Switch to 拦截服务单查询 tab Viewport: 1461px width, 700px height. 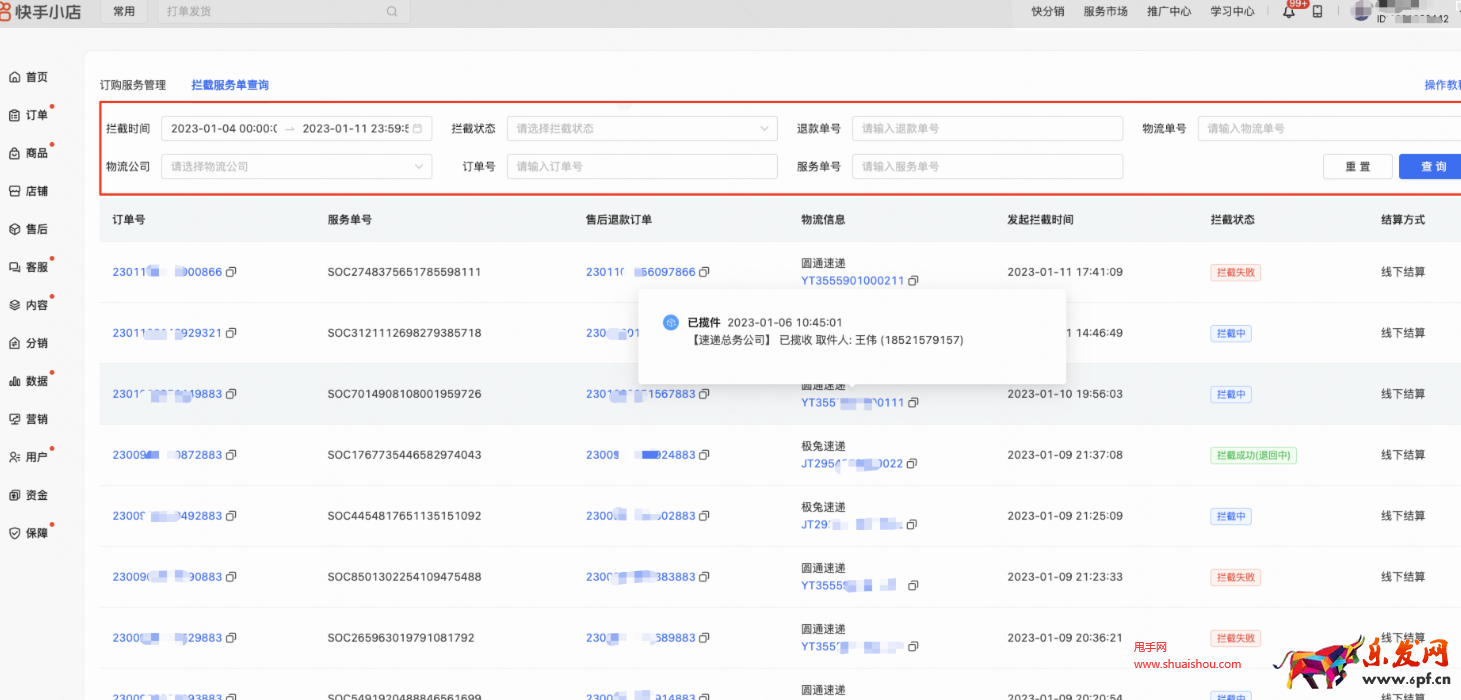pos(230,85)
